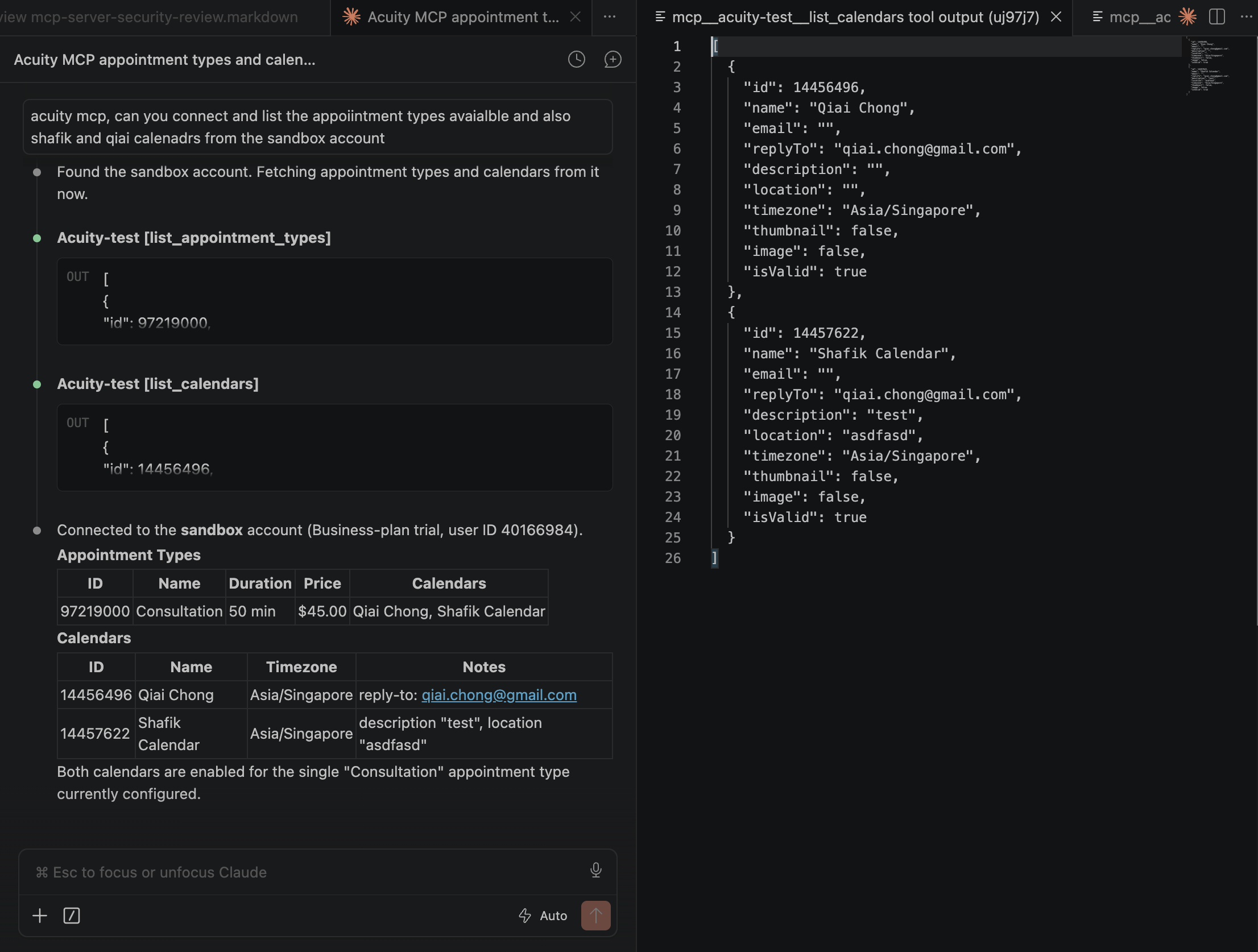1258x952 pixels.
Task: Click the user prompt message box
Action: click(317, 127)
